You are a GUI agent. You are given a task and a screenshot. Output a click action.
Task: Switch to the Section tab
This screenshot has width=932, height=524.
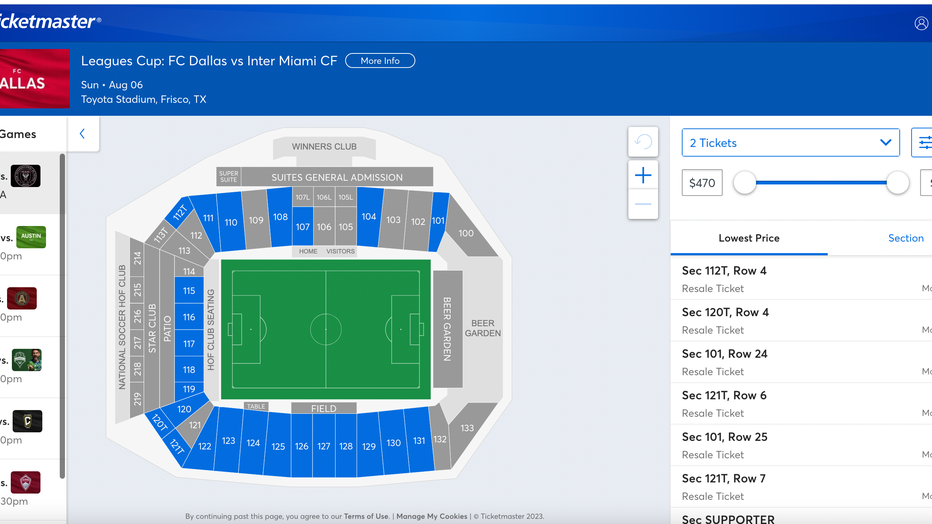click(905, 238)
